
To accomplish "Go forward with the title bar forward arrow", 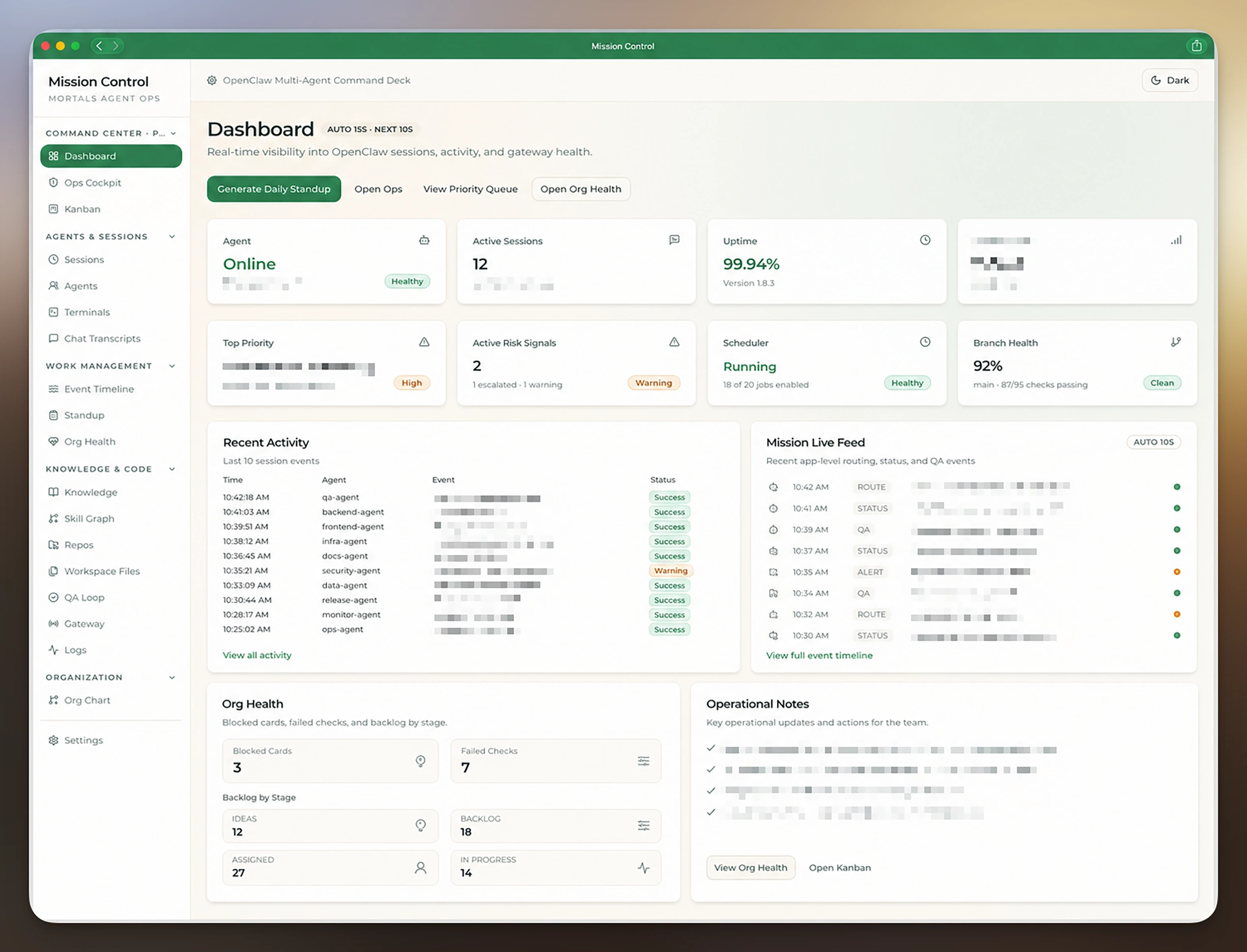I will [x=116, y=46].
